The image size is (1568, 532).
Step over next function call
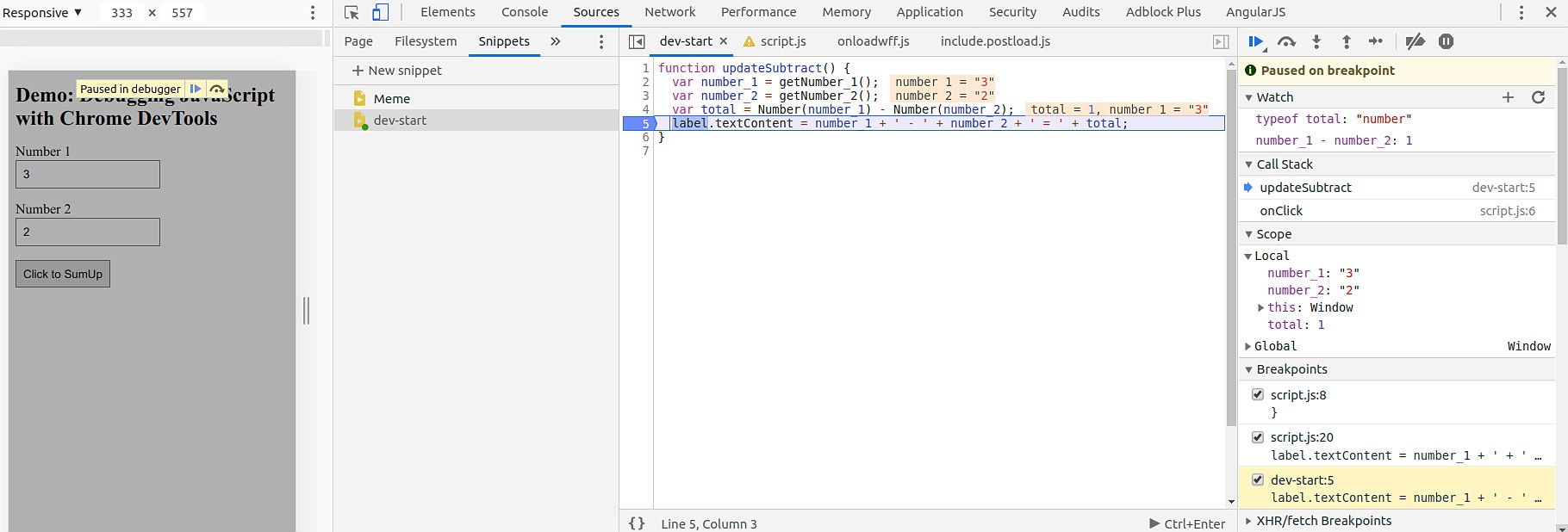(1286, 41)
